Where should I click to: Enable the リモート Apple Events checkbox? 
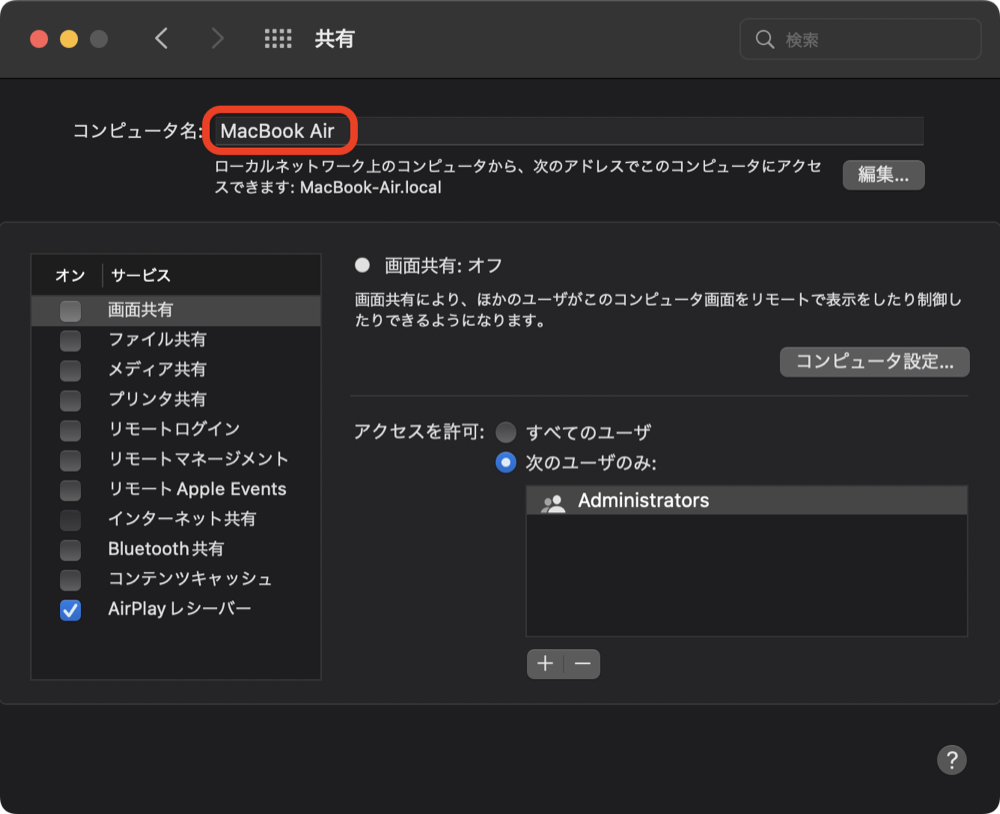click(70, 490)
